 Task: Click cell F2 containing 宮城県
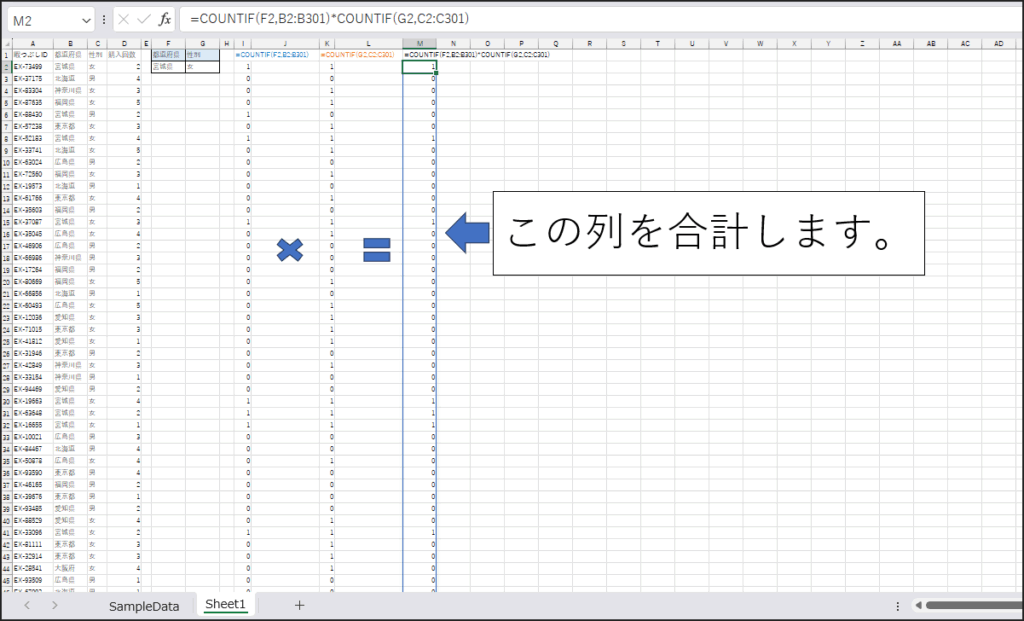click(168, 67)
